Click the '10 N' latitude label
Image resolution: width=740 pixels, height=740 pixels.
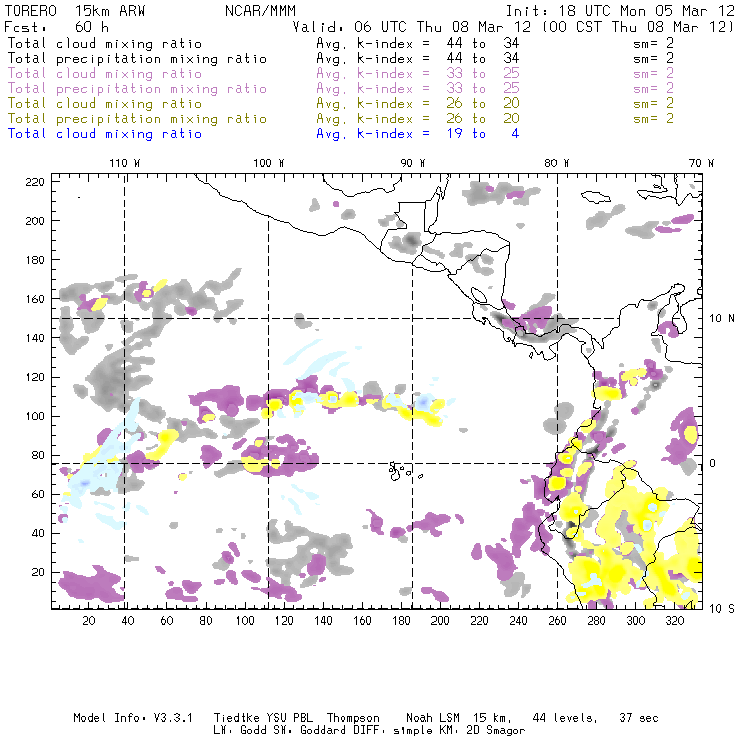(722, 319)
